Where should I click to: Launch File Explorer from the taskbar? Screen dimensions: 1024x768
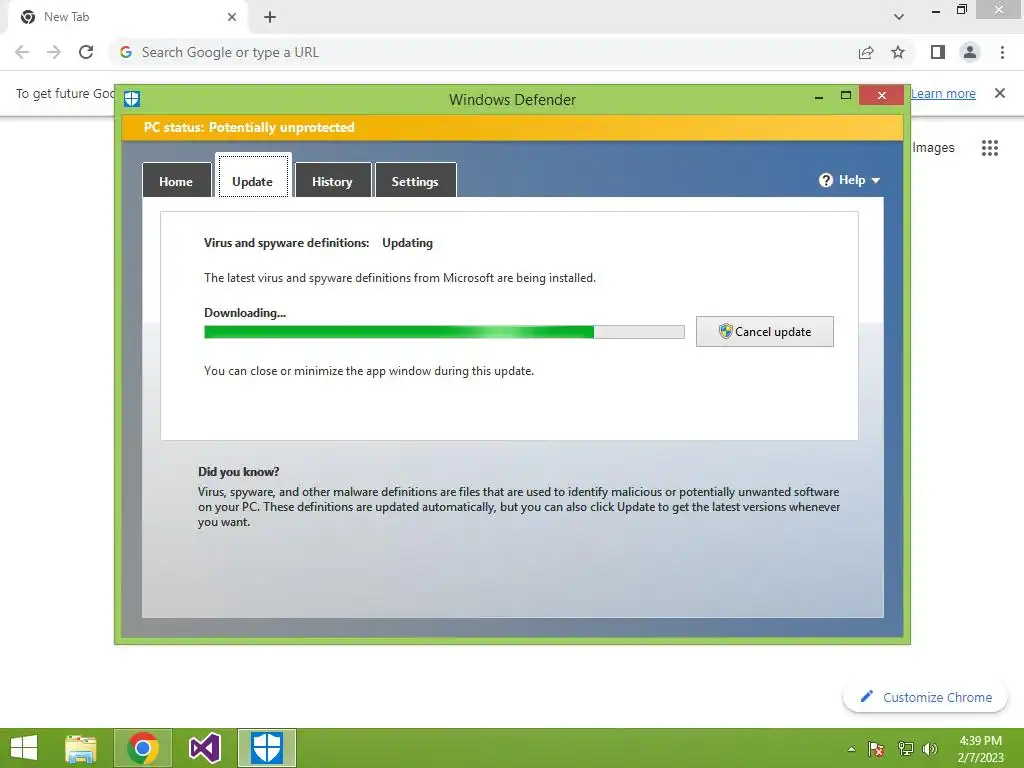(x=81, y=748)
